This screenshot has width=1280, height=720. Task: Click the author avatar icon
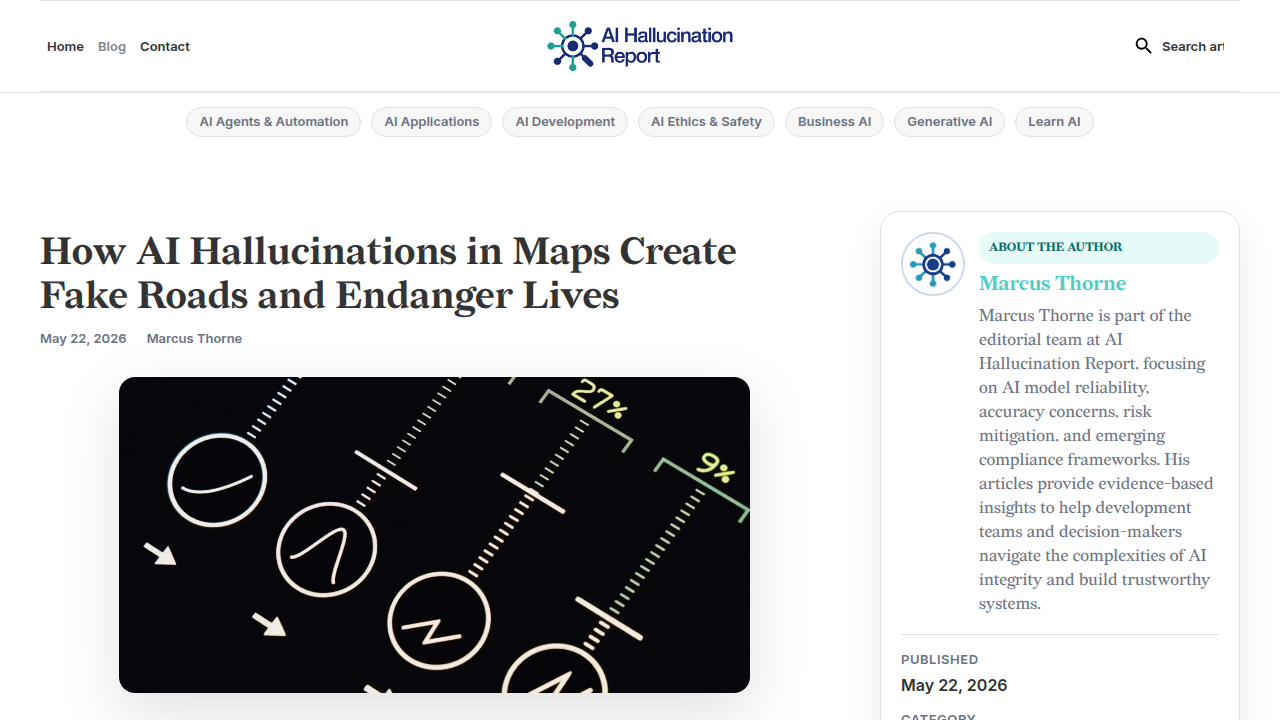click(933, 264)
